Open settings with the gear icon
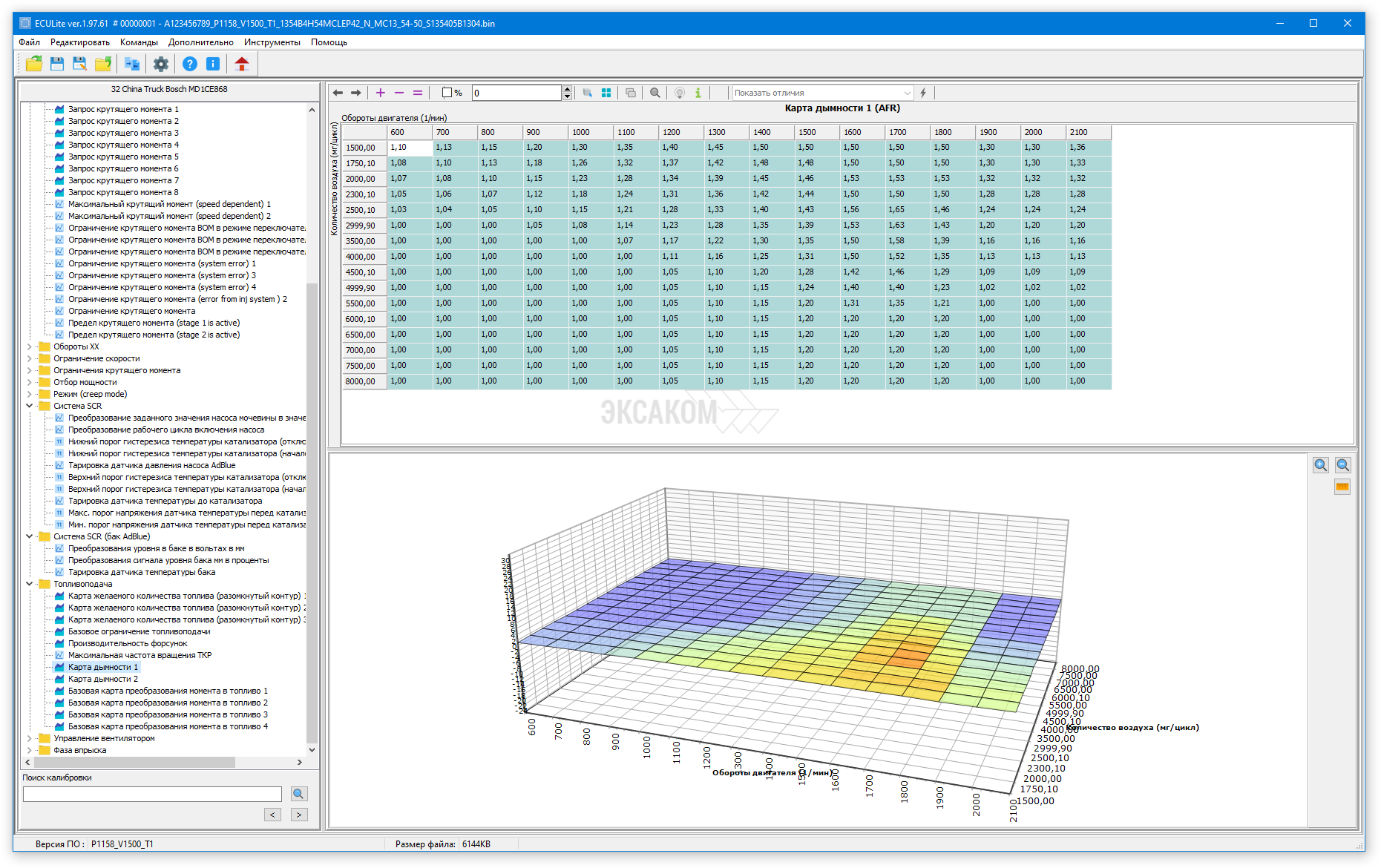1381x868 pixels. click(x=160, y=64)
